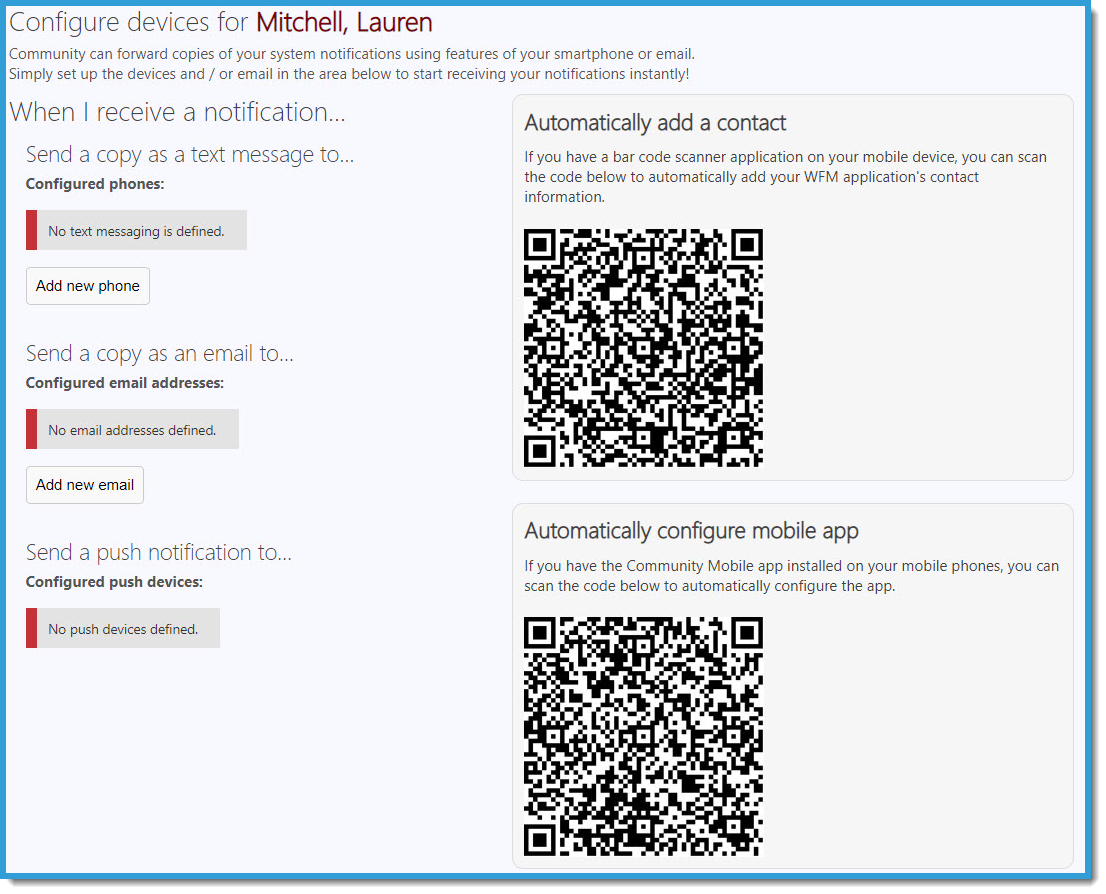The image size is (1106, 894).
Task: Click the 'Configured email addresses:' label
Action: pos(125,383)
